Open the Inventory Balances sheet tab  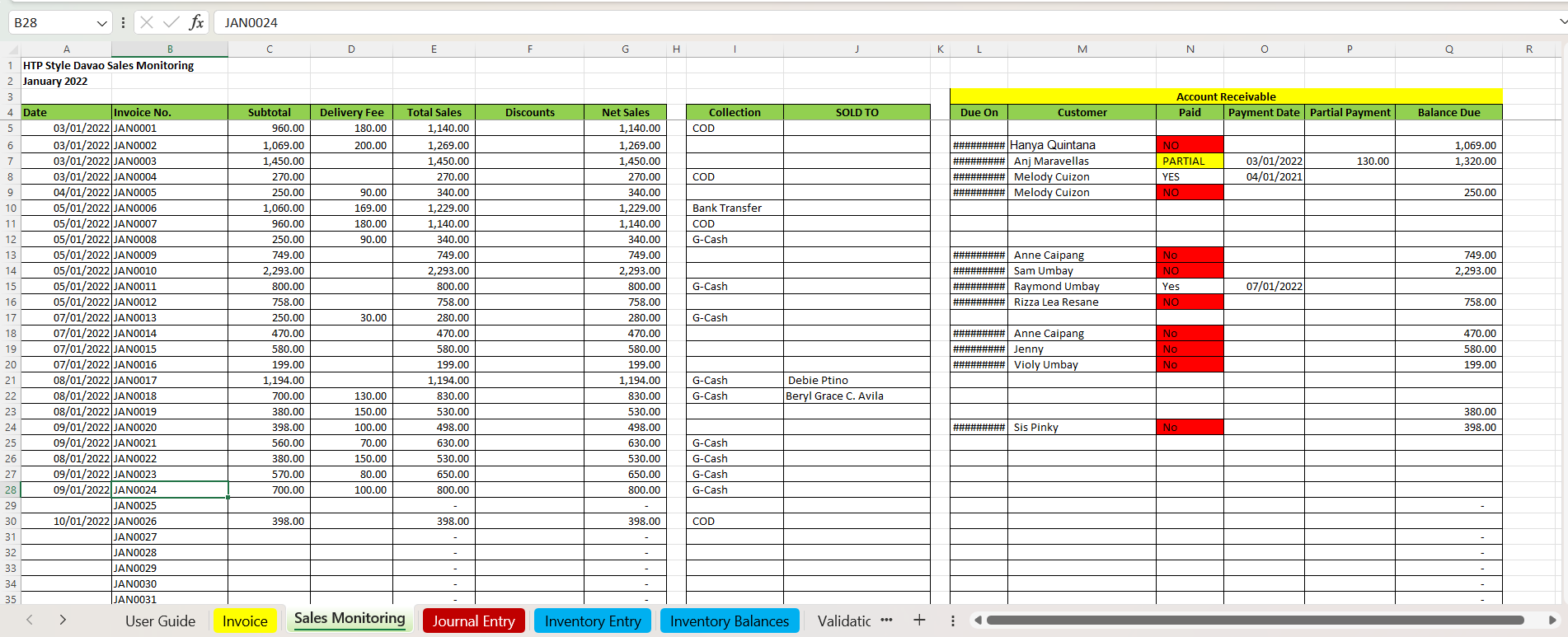pos(730,621)
